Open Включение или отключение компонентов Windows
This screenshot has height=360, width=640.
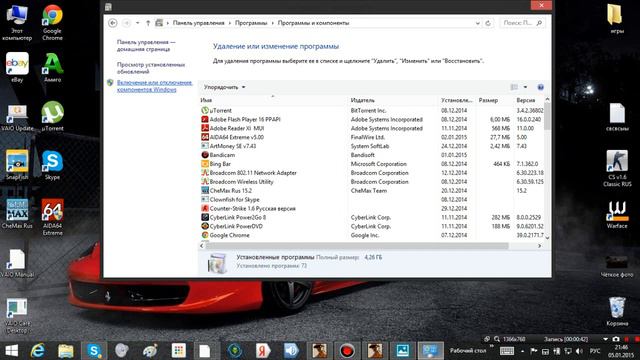point(154,86)
